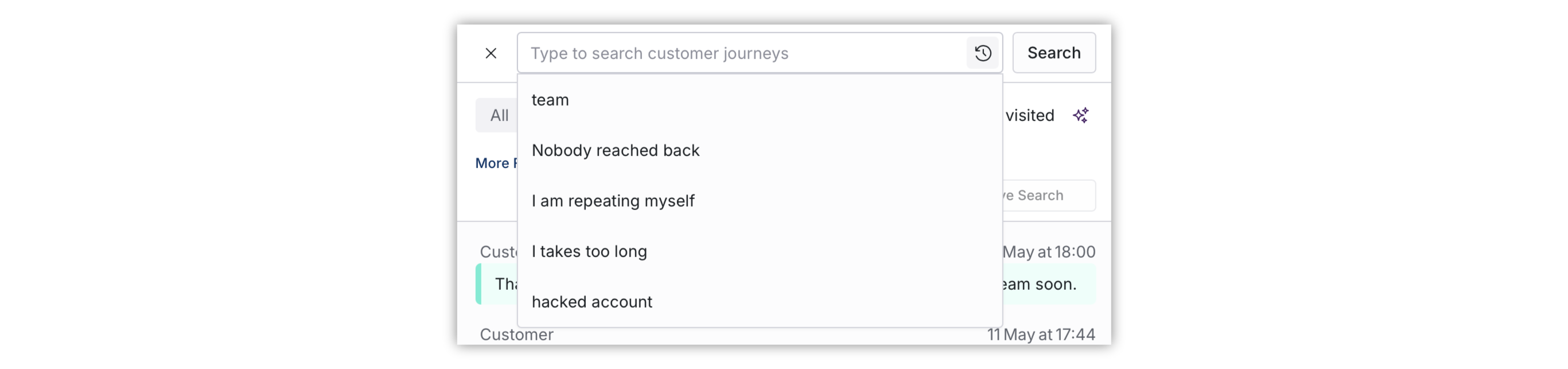Screen dimensions: 1568x369
Task: Open the More Filters link
Action: [496, 163]
